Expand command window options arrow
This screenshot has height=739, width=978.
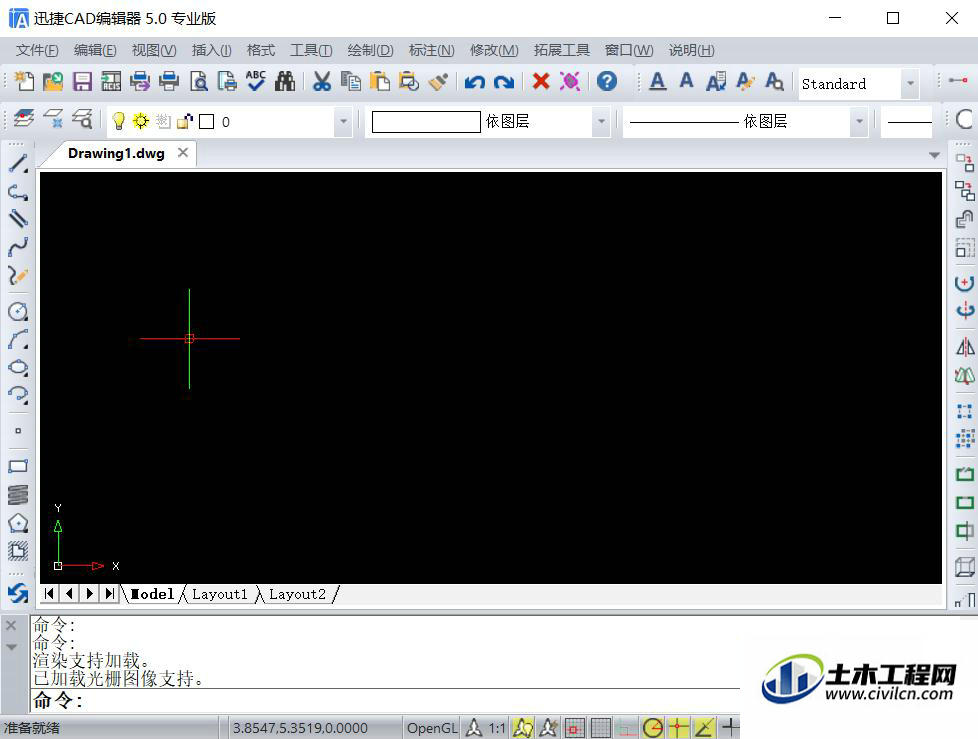[11, 647]
